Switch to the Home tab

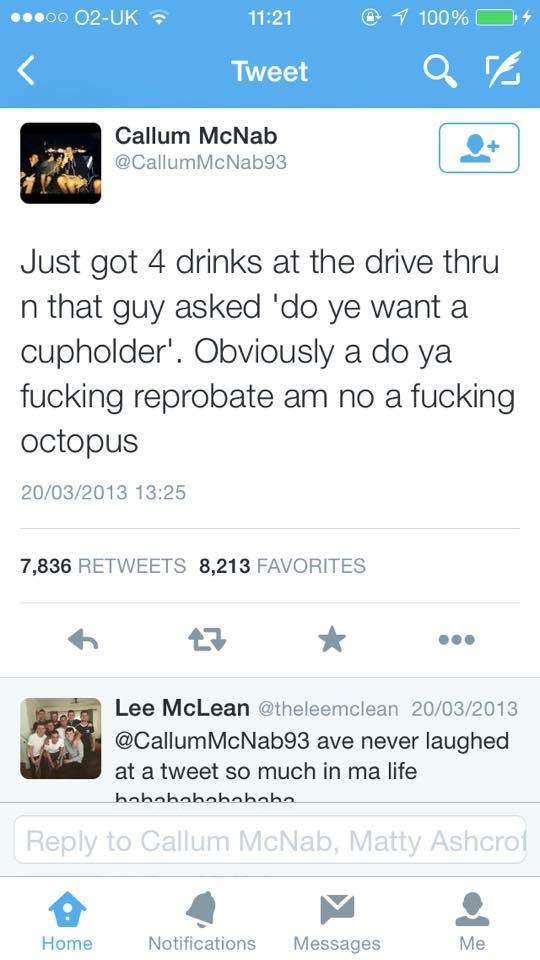click(67, 921)
